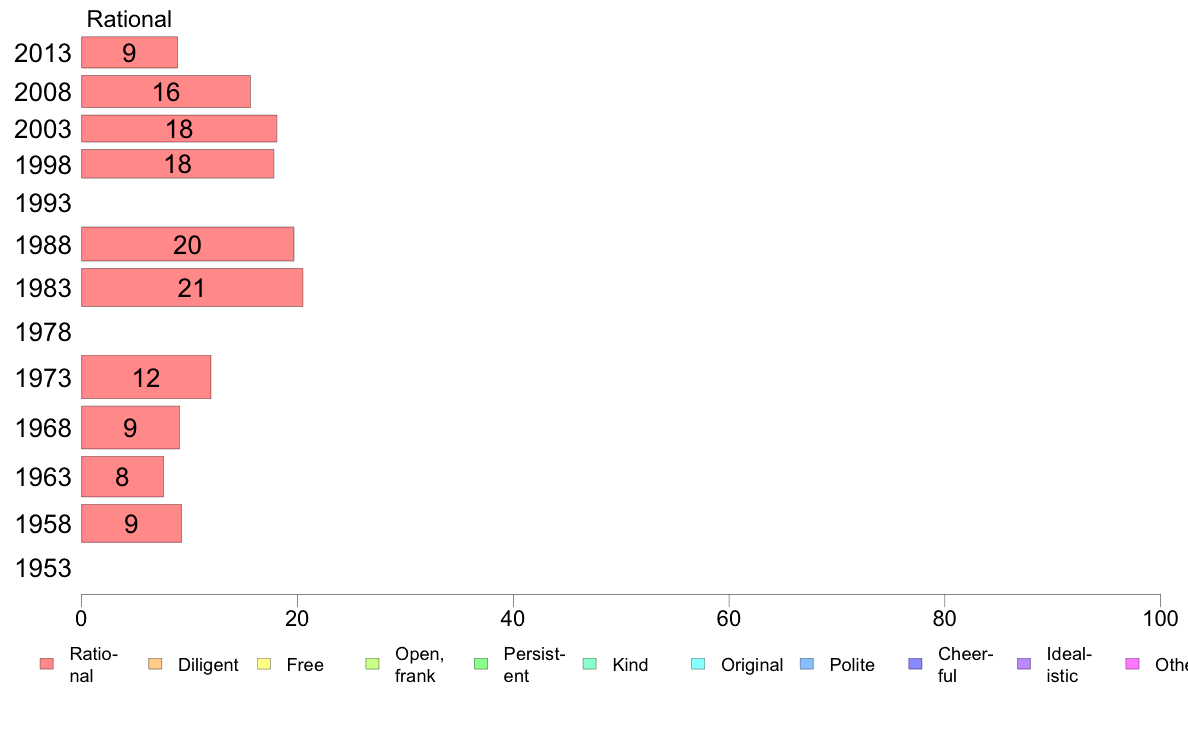The width and height of the screenshot is (1188, 736).
Task: Select the 1983 bar showing 21
Action: point(192,287)
